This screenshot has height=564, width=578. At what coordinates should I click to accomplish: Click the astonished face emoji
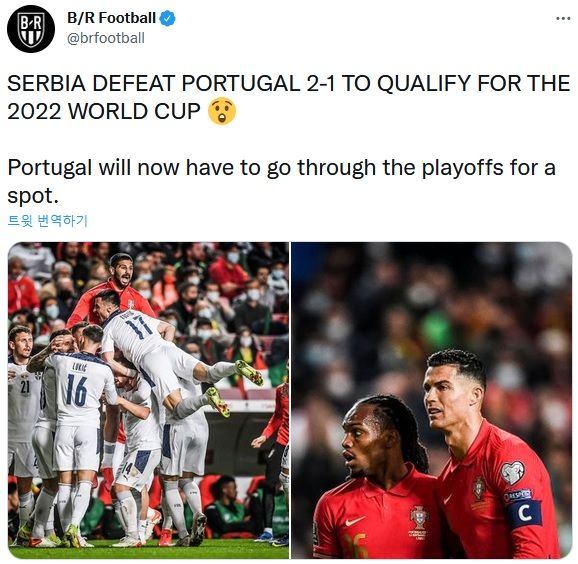222,111
